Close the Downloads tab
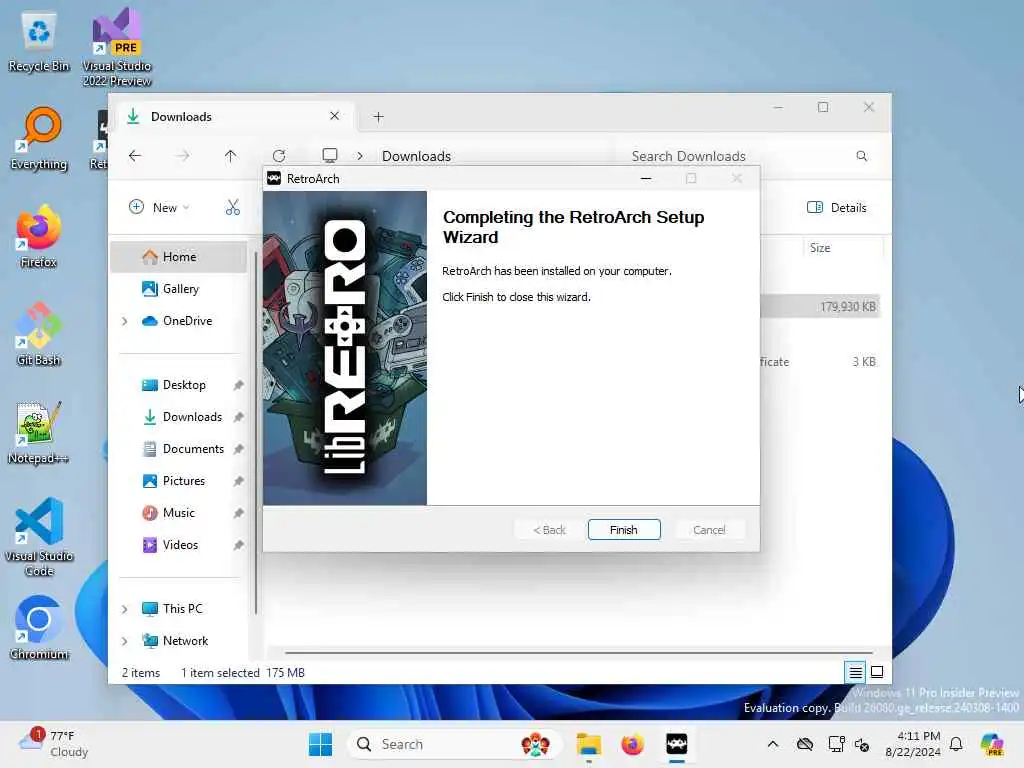Image resolution: width=1024 pixels, height=768 pixels. (x=334, y=116)
